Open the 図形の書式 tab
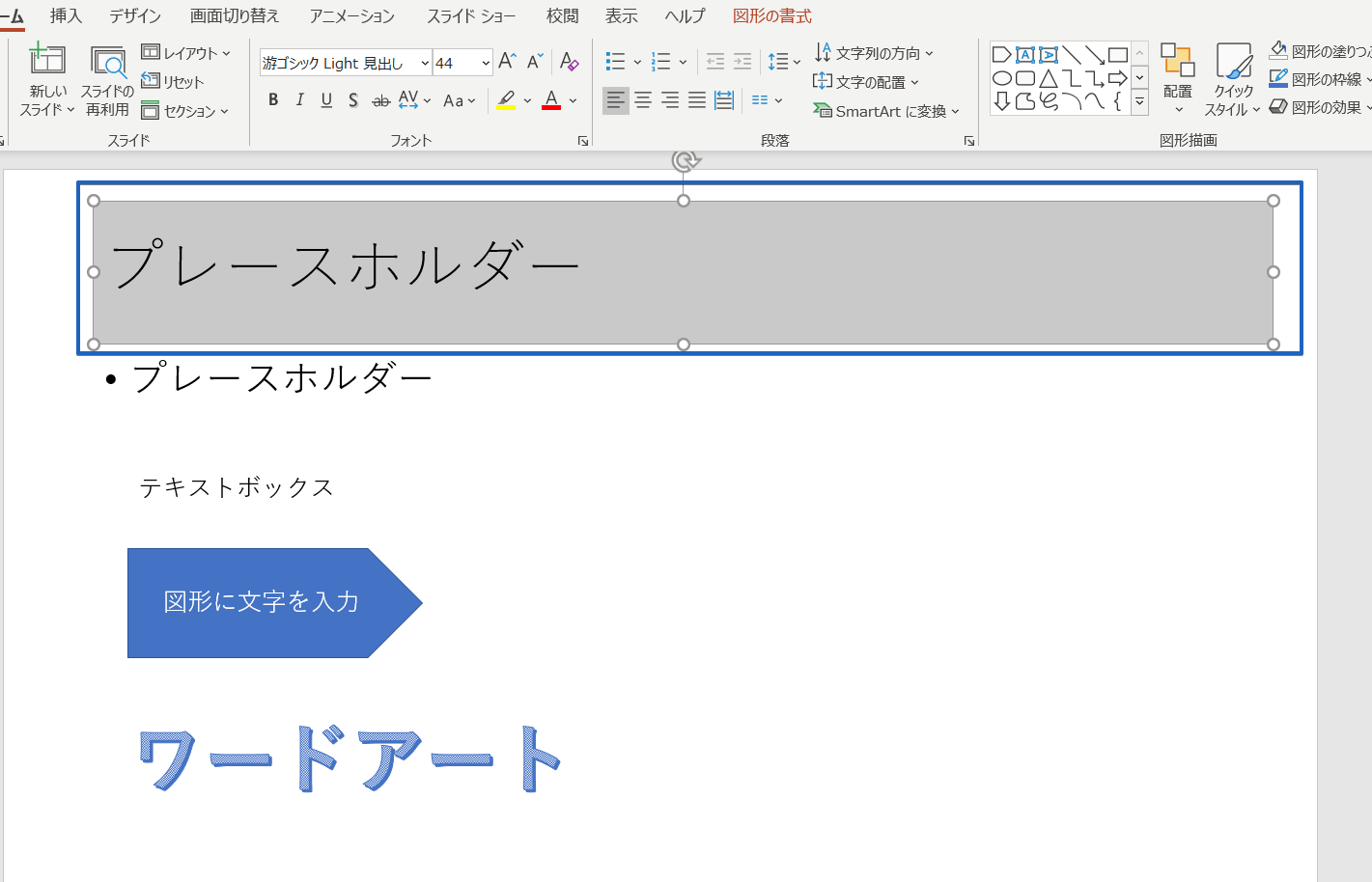Viewport: 1372px width, 882px height. click(771, 15)
